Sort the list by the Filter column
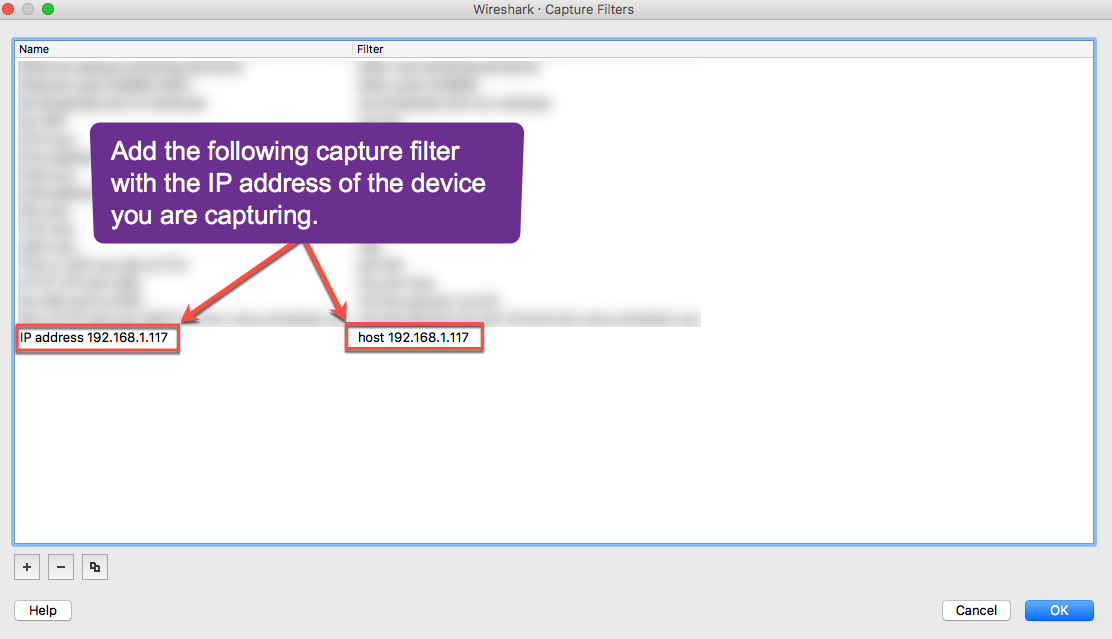Image resolution: width=1112 pixels, height=639 pixels. 369,48
